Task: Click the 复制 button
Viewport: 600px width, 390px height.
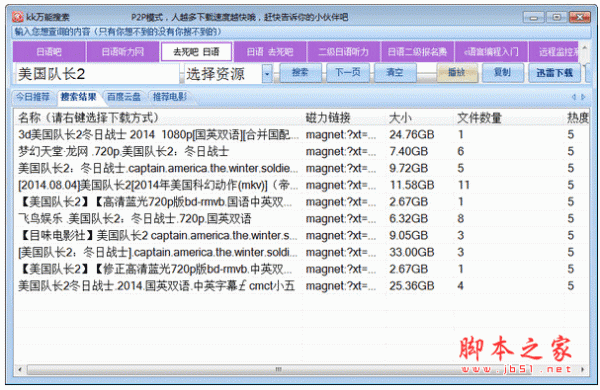Action: click(502, 73)
